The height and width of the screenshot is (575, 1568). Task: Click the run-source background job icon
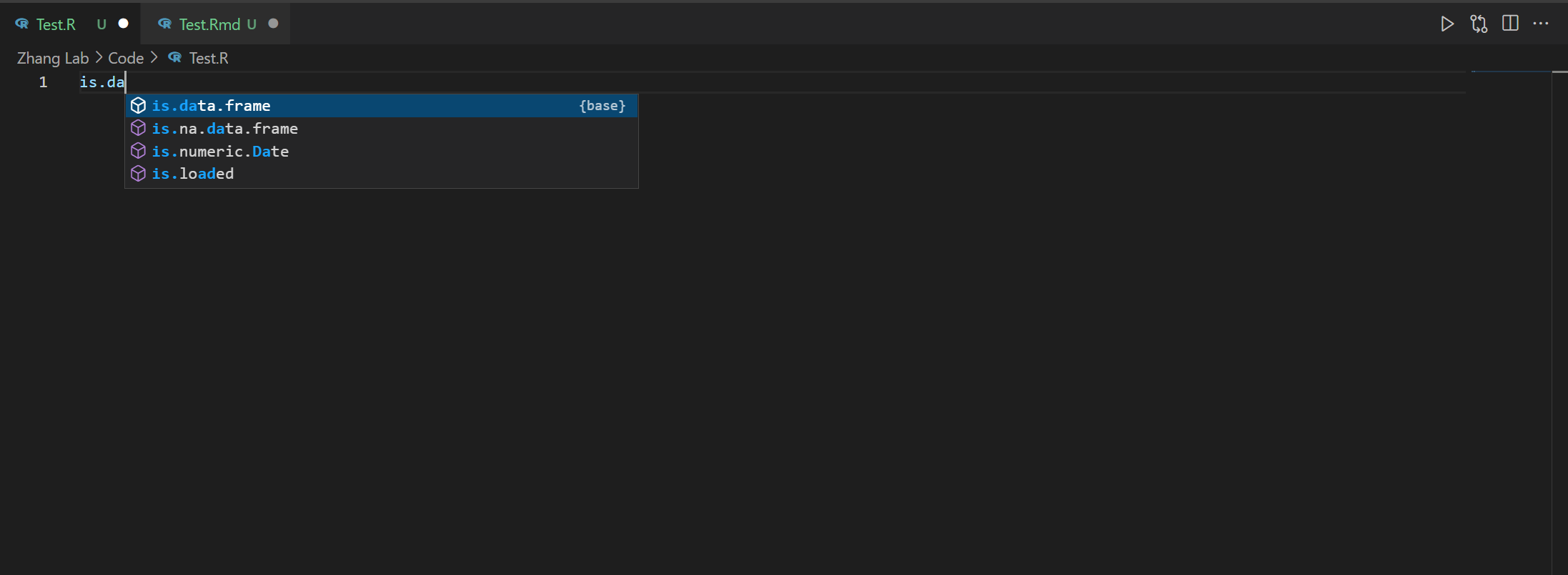point(1478,24)
